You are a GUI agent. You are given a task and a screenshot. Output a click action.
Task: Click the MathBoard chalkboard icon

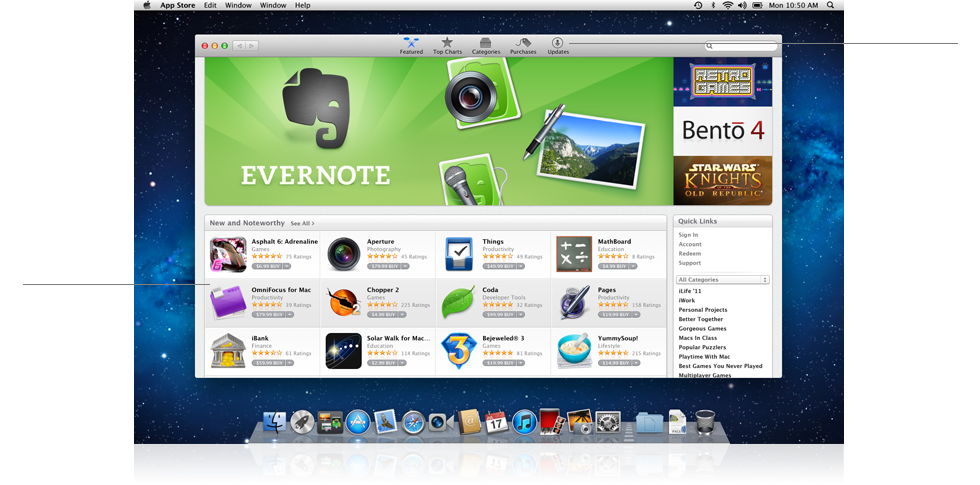click(574, 254)
